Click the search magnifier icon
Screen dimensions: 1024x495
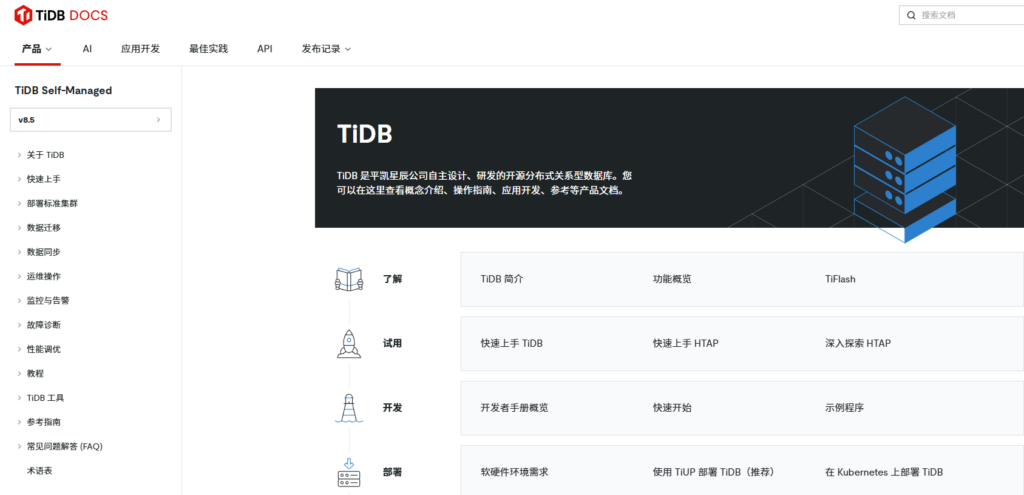coord(912,15)
